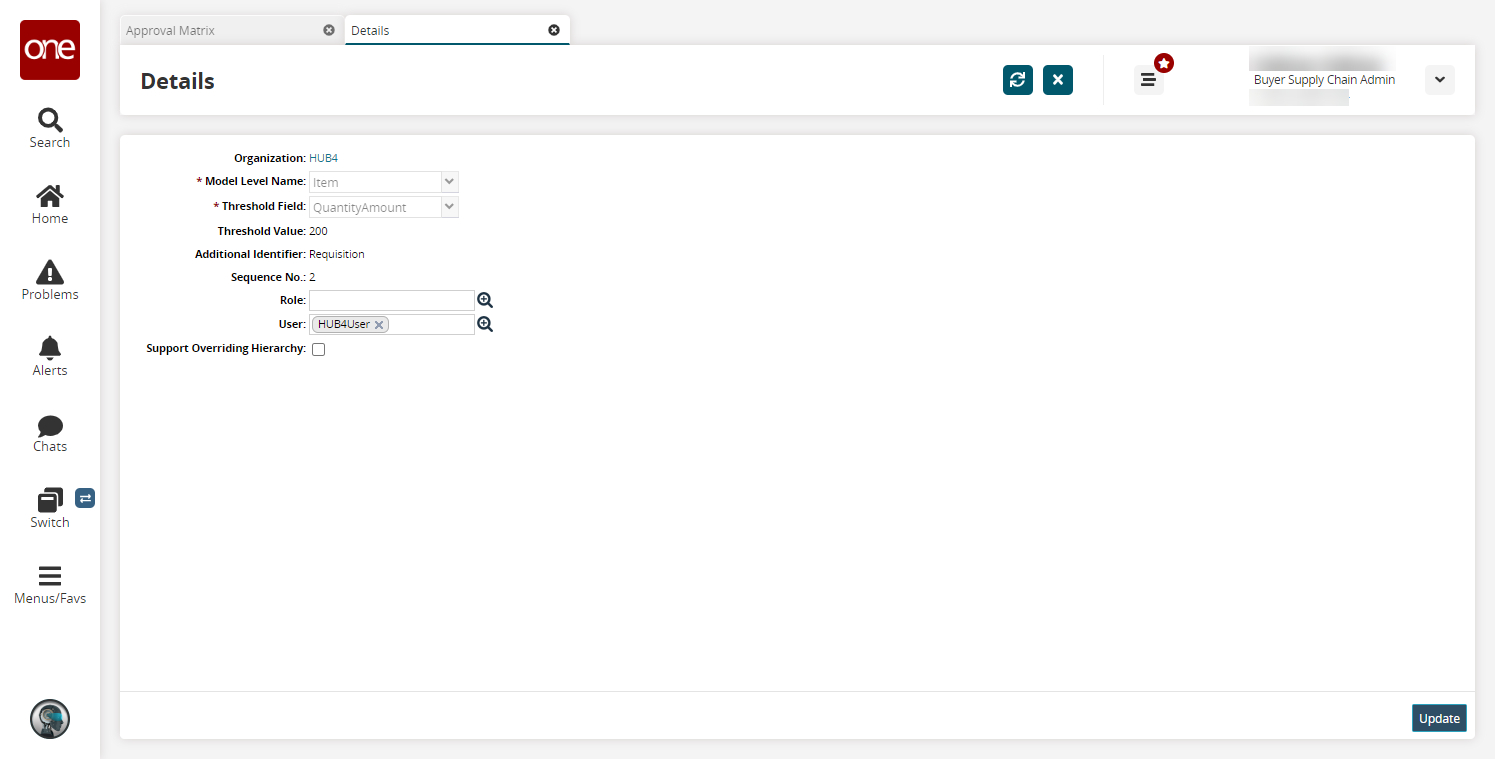
Task: Open the Alerts bell
Action: [x=50, y=356]
